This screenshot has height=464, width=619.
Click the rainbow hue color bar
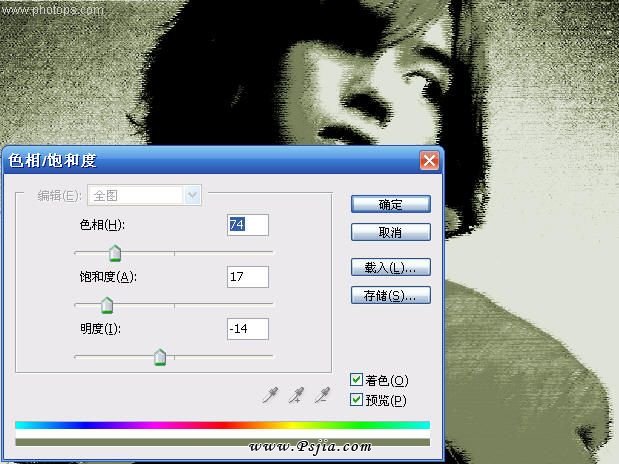223,425
